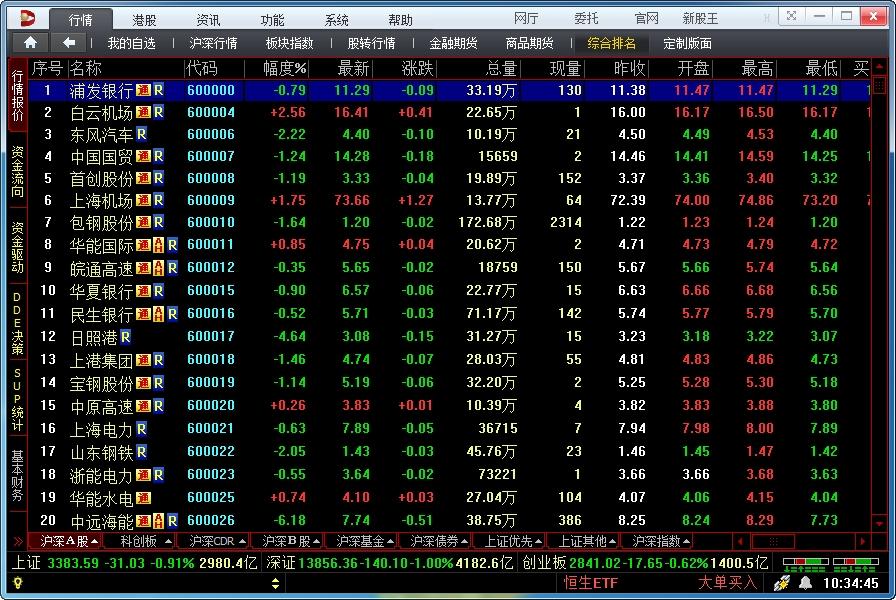Select the 包钢股份 stock row name
896x600 pixels.
click(x=101, y=223)
